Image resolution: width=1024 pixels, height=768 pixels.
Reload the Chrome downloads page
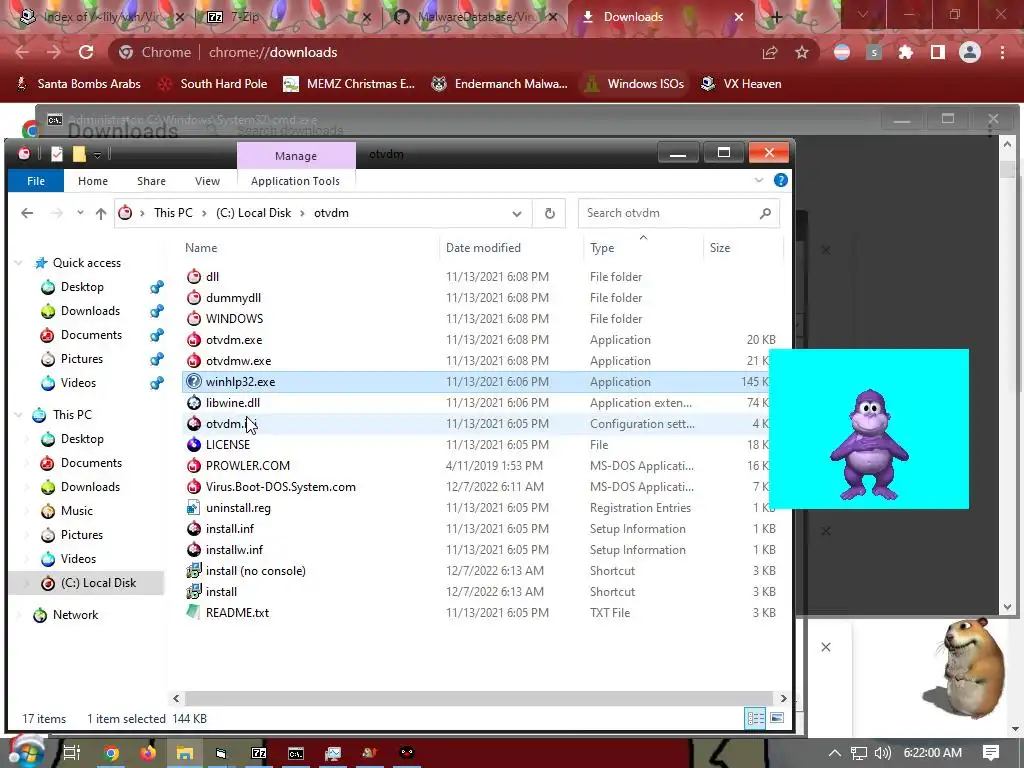86,52
